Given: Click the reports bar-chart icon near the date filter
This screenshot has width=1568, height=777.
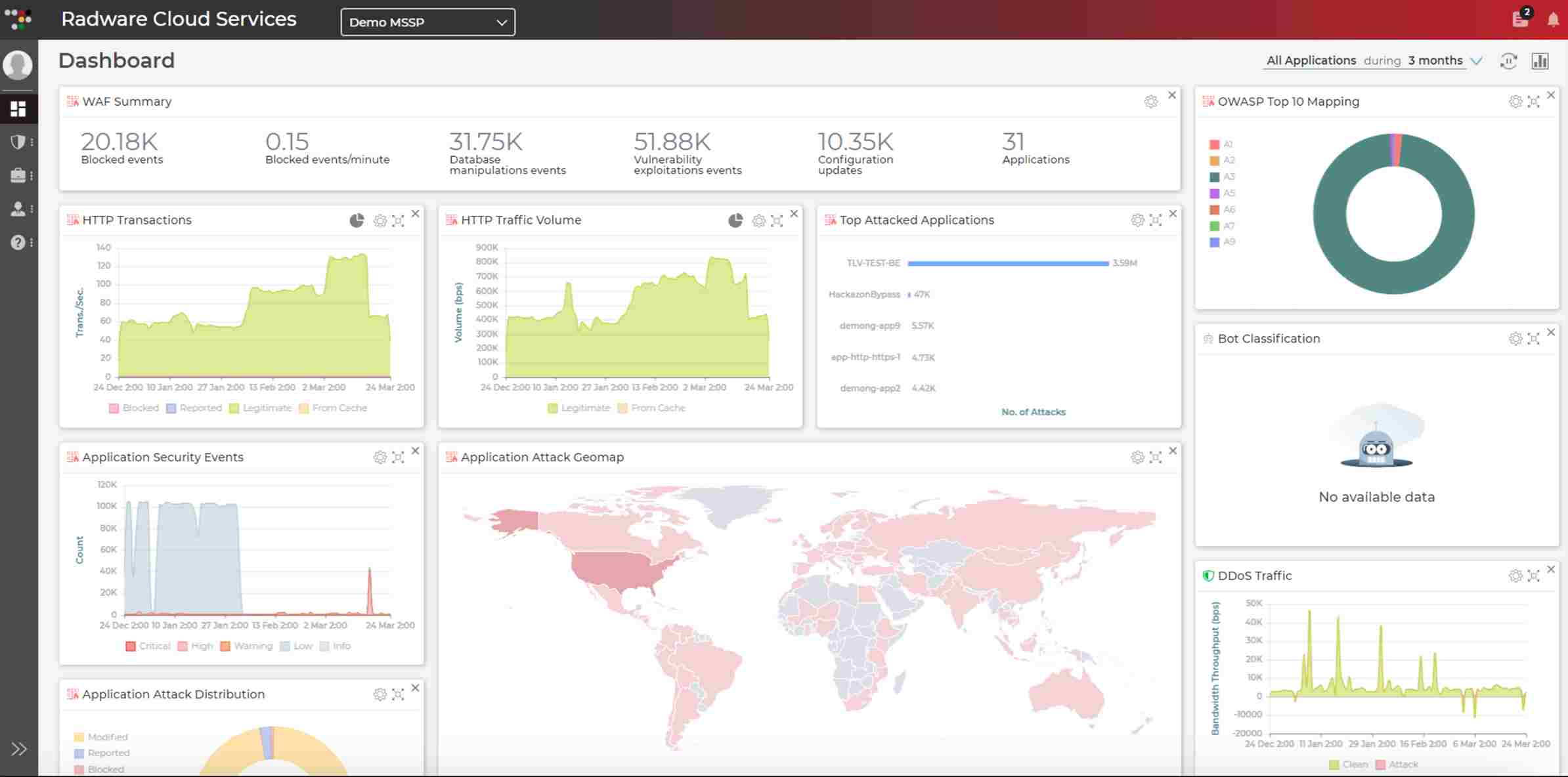Looking at the screenshot, I should pyautogui.click(x=1540, y=60).
